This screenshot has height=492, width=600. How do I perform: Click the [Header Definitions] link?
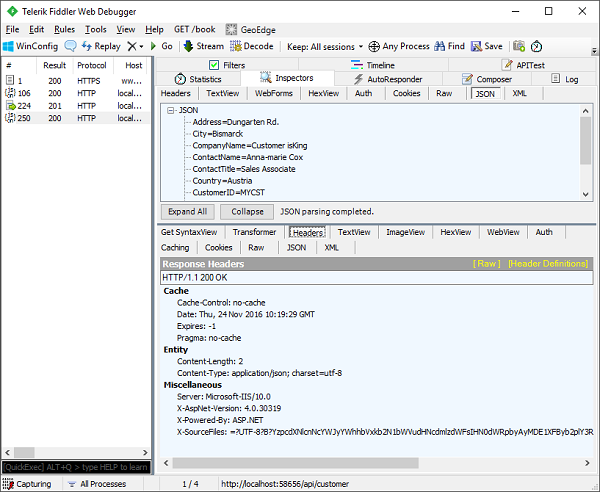[548, 264]
